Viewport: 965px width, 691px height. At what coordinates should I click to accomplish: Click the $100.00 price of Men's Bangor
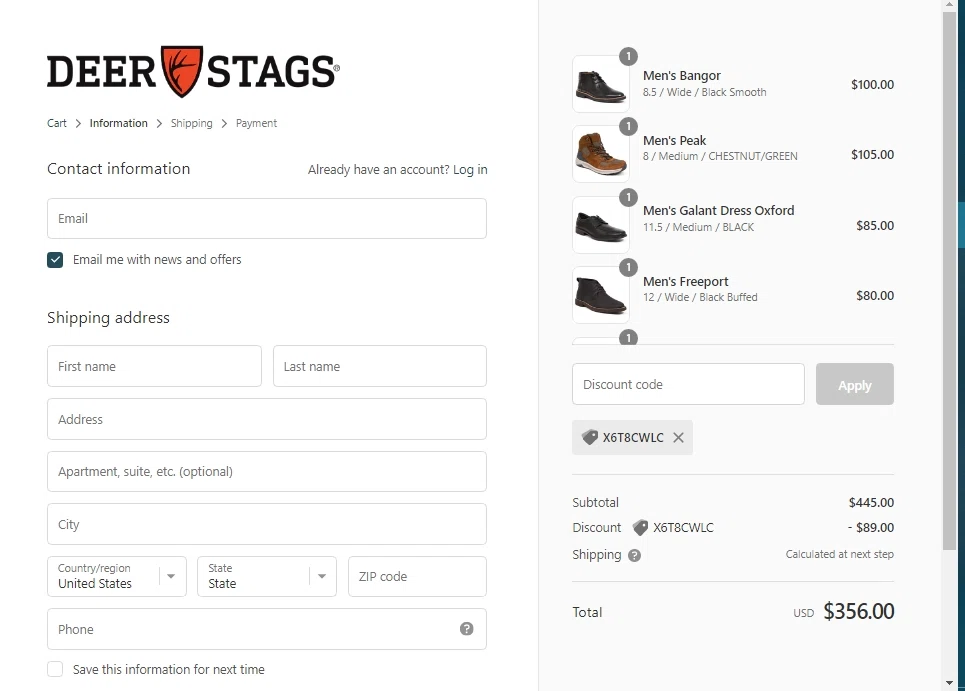(x=873, y=85)
